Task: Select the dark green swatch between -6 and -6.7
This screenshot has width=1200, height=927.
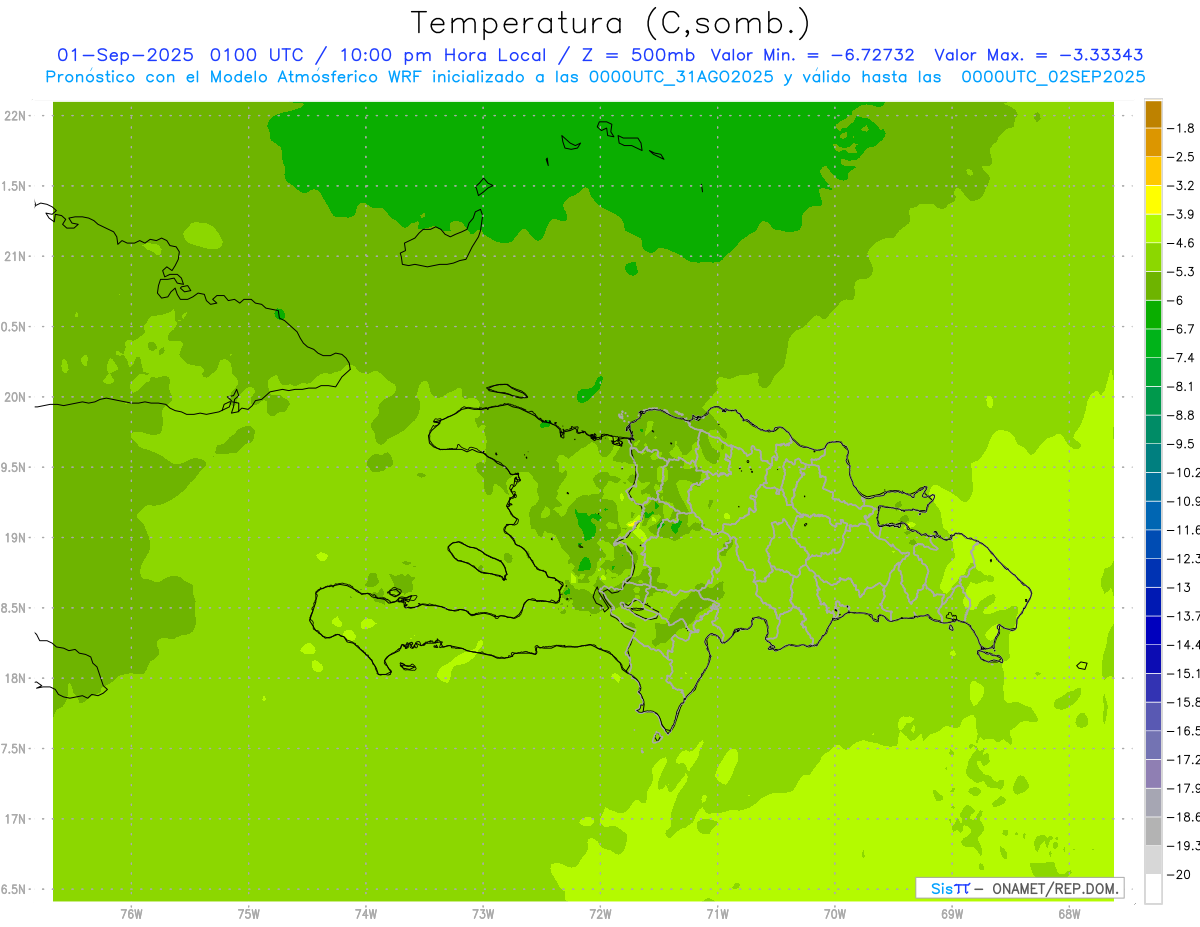Action: click(1153, 315)
